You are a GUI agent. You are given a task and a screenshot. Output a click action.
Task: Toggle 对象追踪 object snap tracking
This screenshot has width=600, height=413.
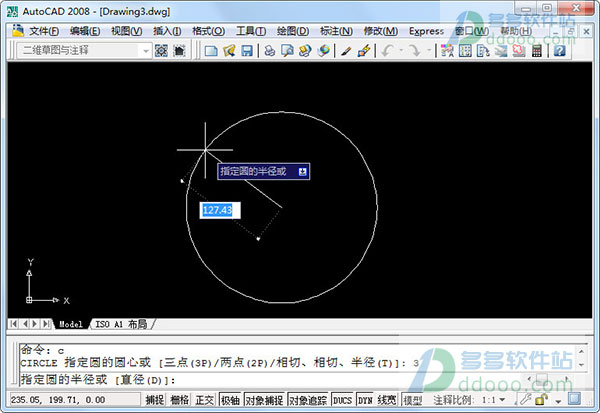[x=308, y=400]
